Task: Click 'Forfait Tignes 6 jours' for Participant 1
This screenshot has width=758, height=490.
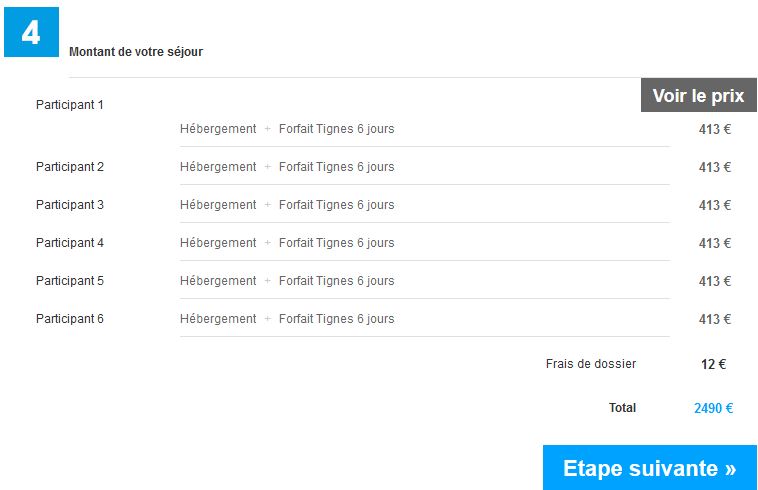Action: click(x=336, y=129)
